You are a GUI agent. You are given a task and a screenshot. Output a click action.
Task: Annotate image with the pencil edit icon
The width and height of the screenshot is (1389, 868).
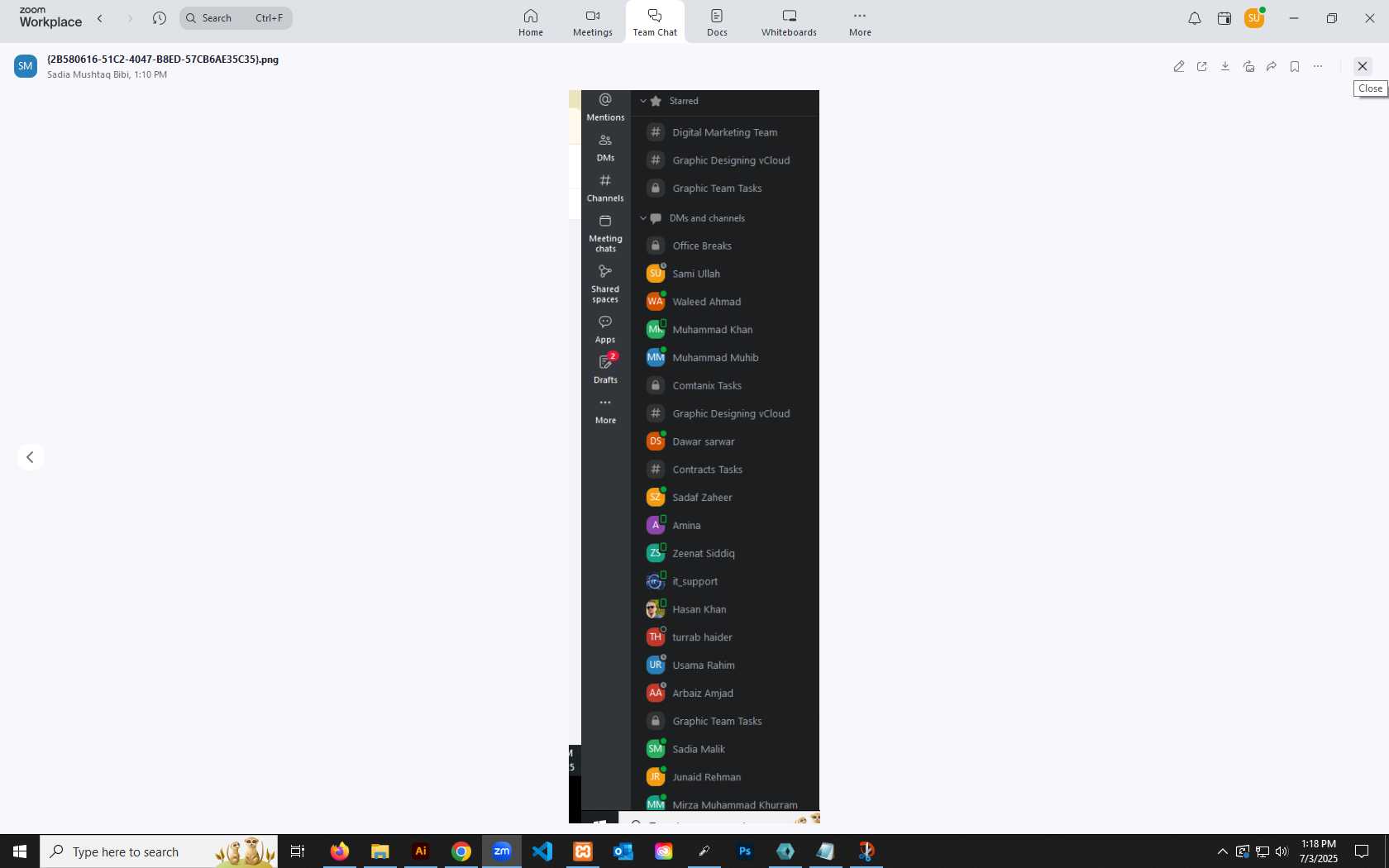(x=1179, y=66)
